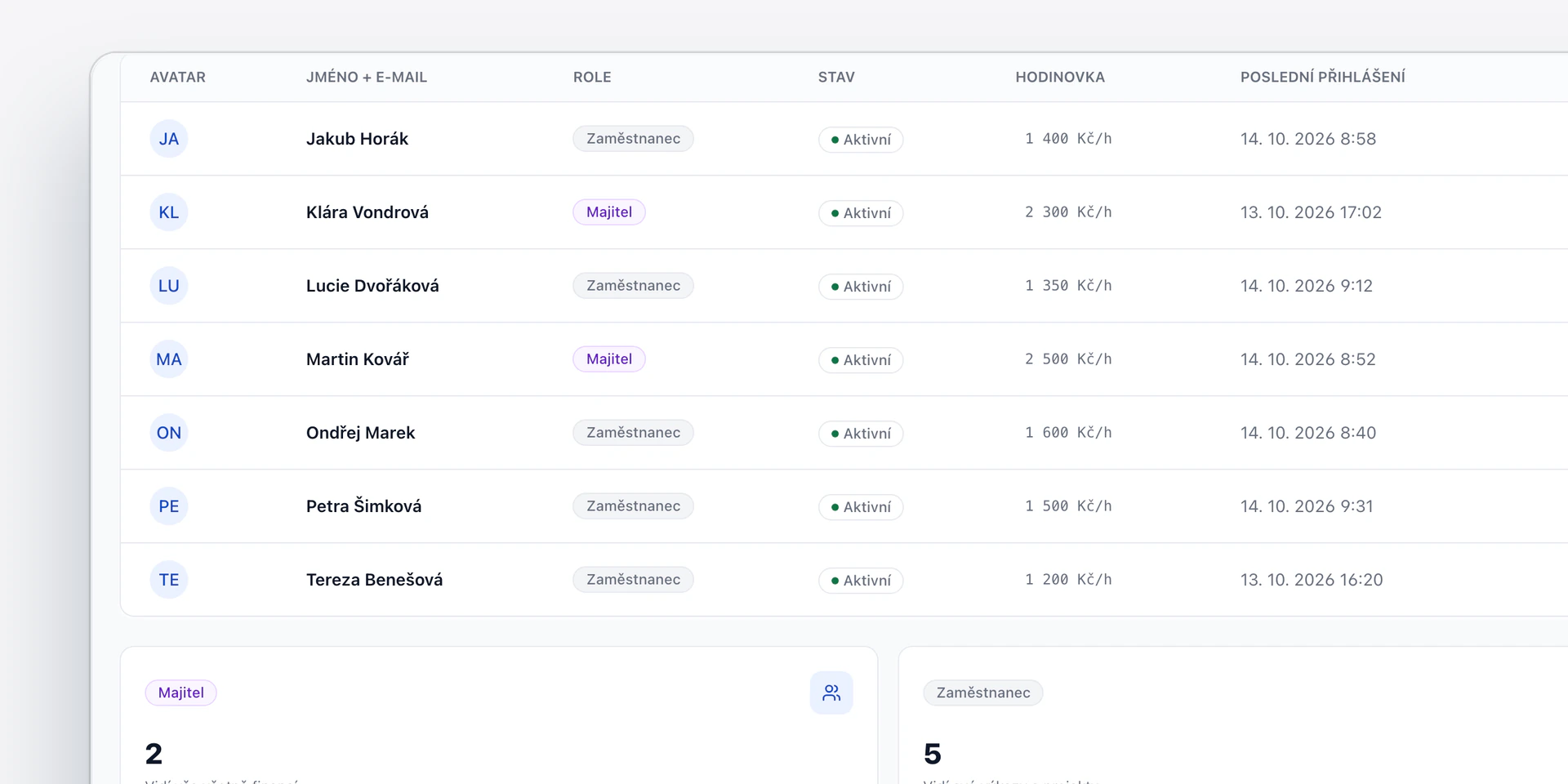Click the ROLE column header
Image resolution: width=1568 pixels, height=784 pixels.
(592, 77)
